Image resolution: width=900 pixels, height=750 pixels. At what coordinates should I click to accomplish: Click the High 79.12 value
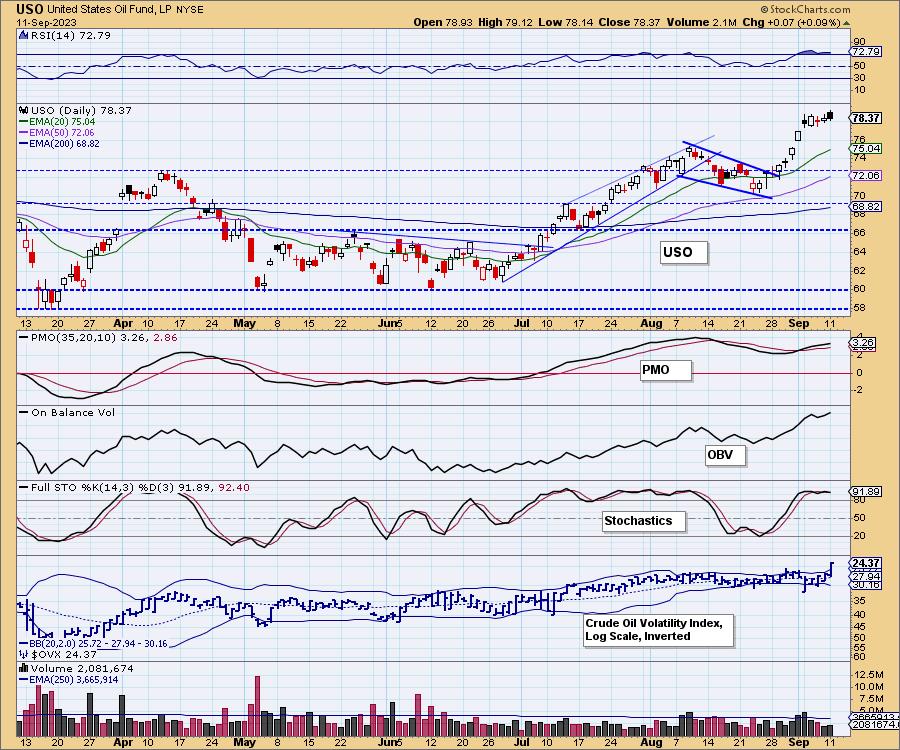click(505, 22)
